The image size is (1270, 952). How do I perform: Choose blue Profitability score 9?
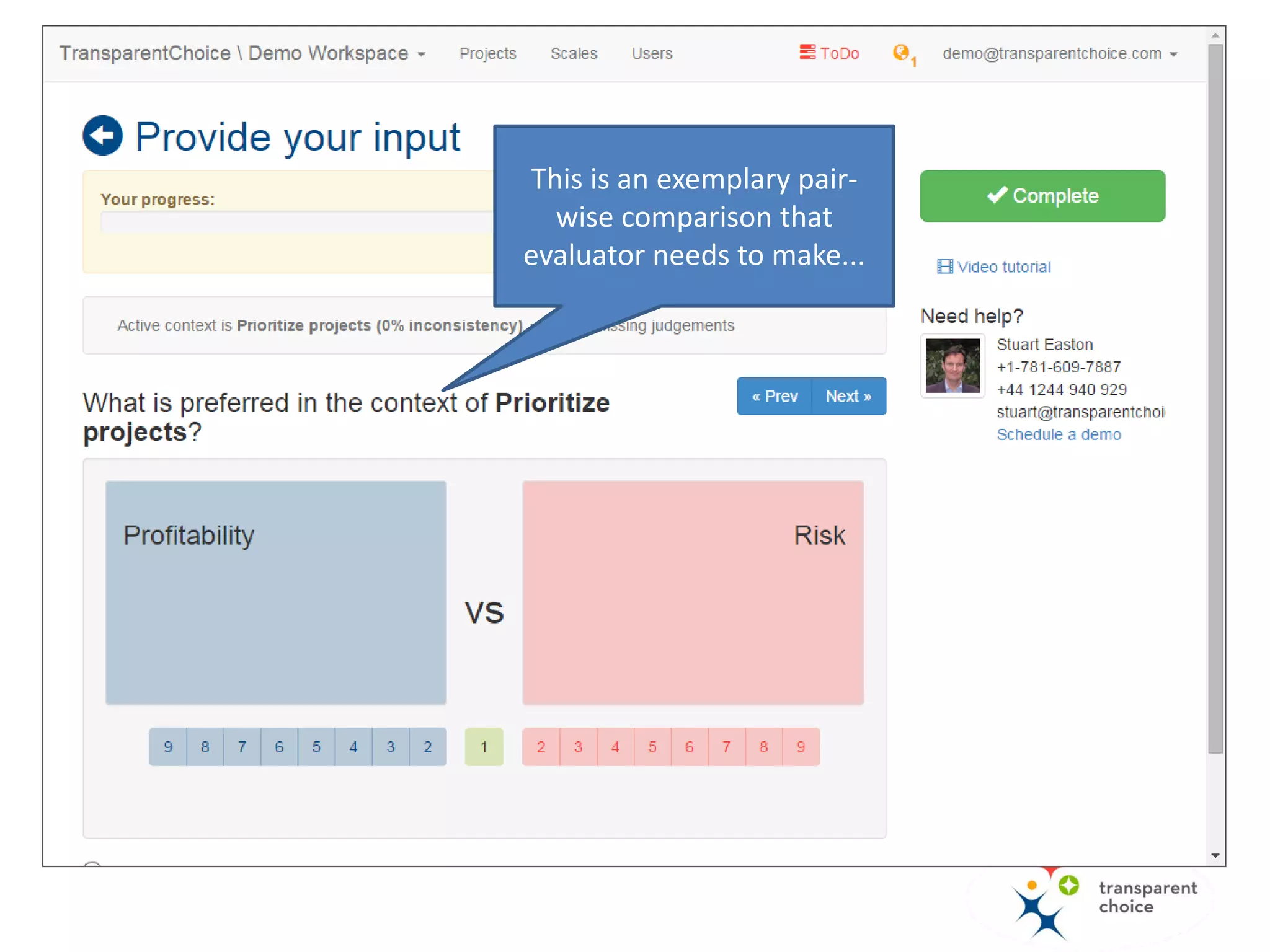168,747
